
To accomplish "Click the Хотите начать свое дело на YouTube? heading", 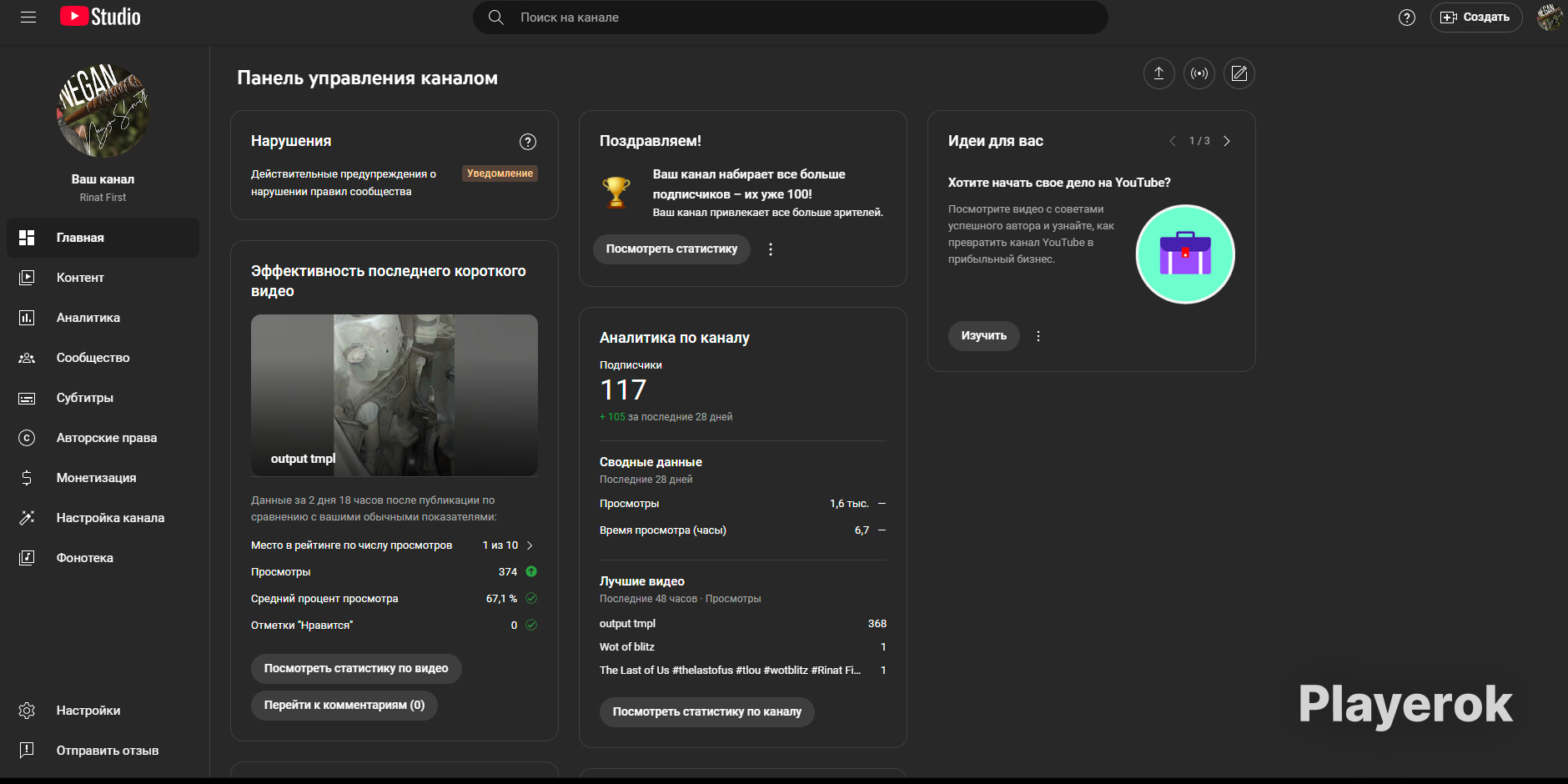I will coord(1059,183).
